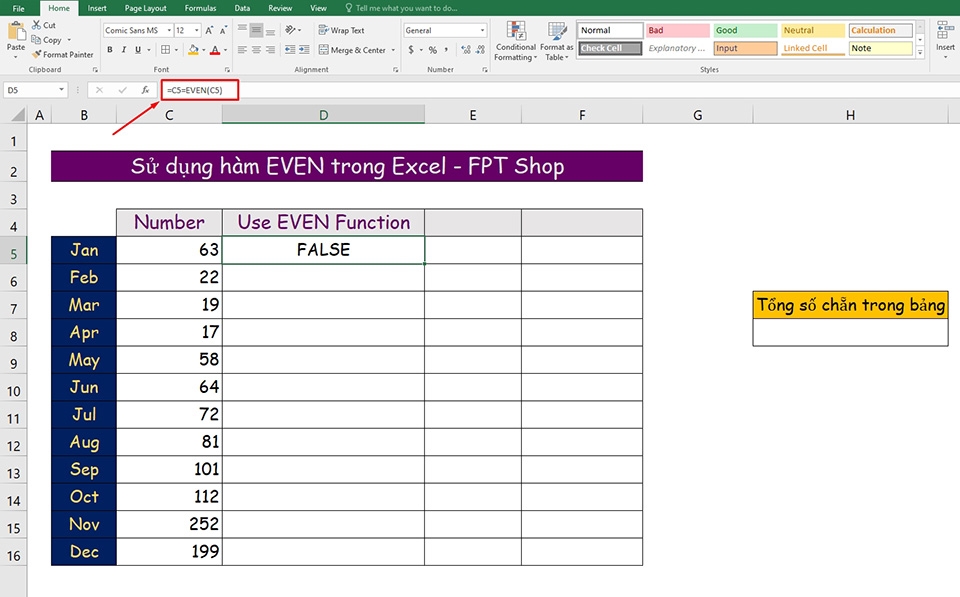Apply the Linked Cell style
The height and width of the screenshot is (597, 960).
(x=812, y=48)
